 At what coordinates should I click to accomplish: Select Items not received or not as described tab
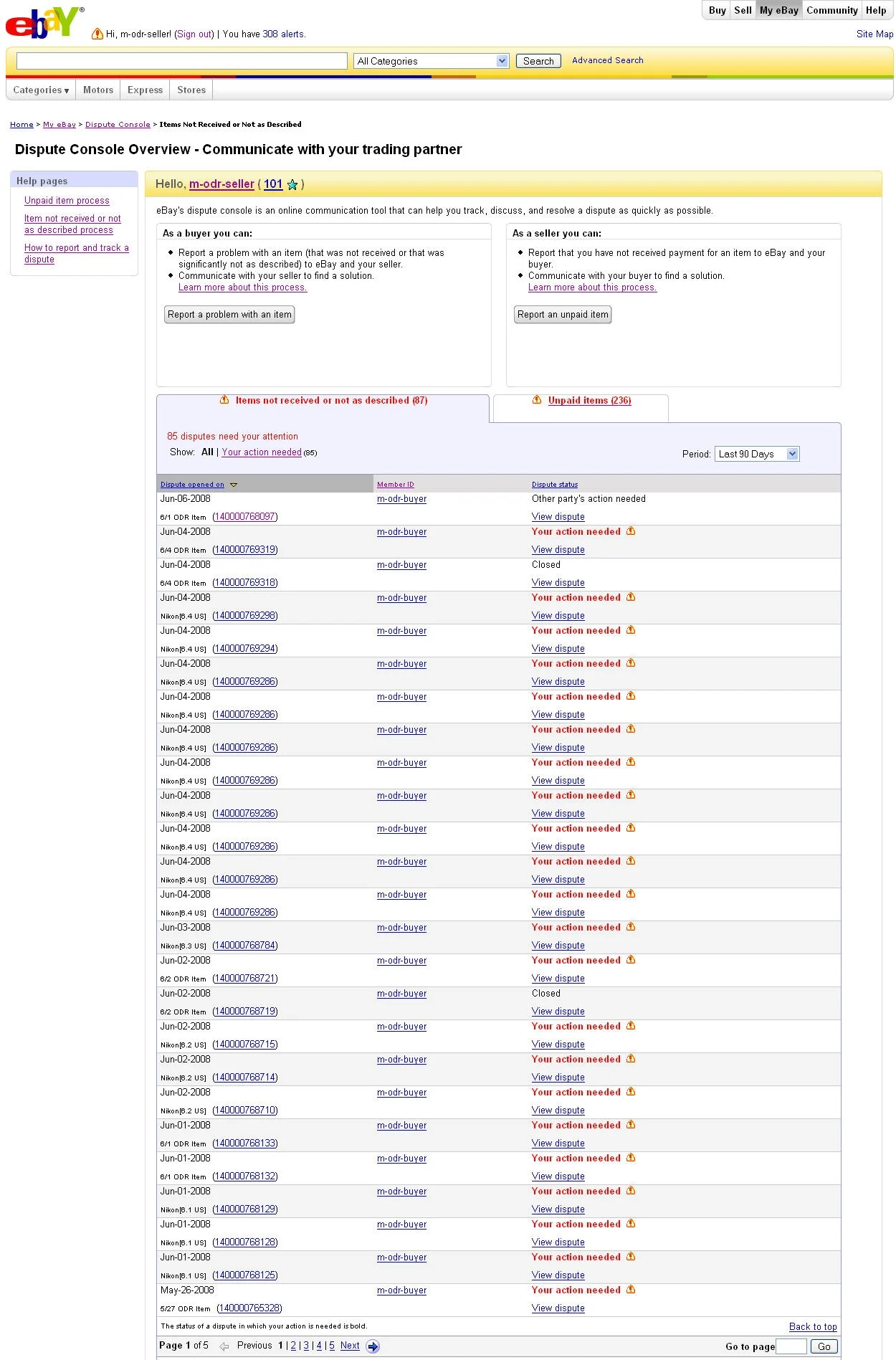(331, 401)
